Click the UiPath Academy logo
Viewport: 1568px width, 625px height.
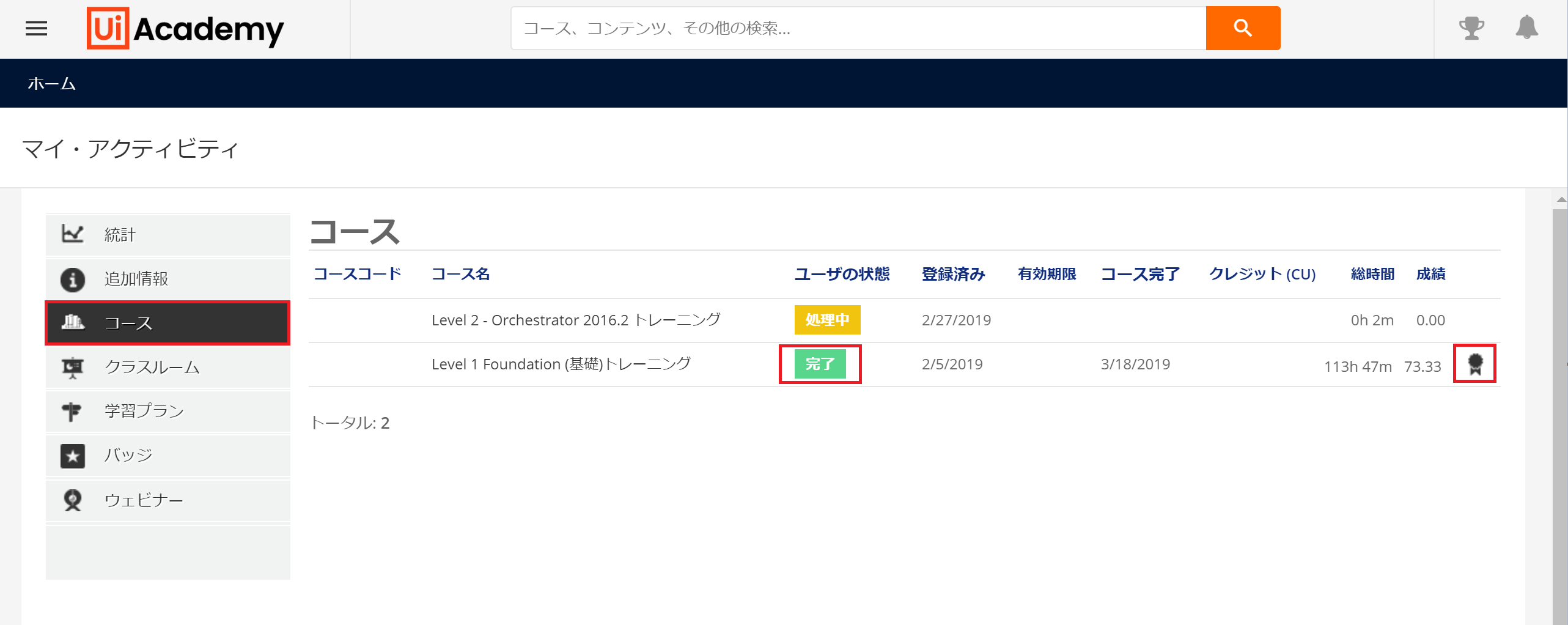tap(185, 28)
